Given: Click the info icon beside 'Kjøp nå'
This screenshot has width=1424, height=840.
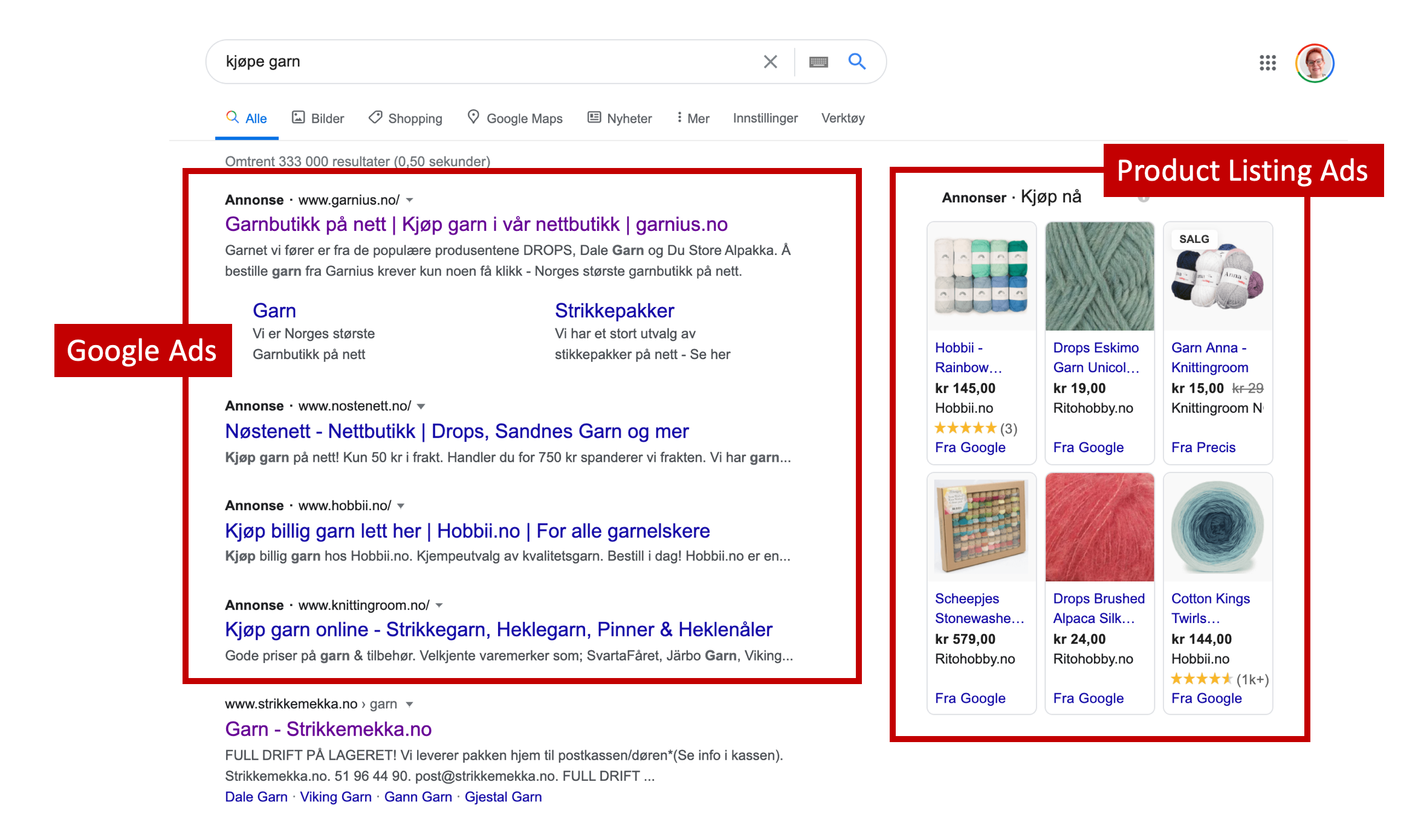Looking at the screenshot, I should (x=1144, y=198).
